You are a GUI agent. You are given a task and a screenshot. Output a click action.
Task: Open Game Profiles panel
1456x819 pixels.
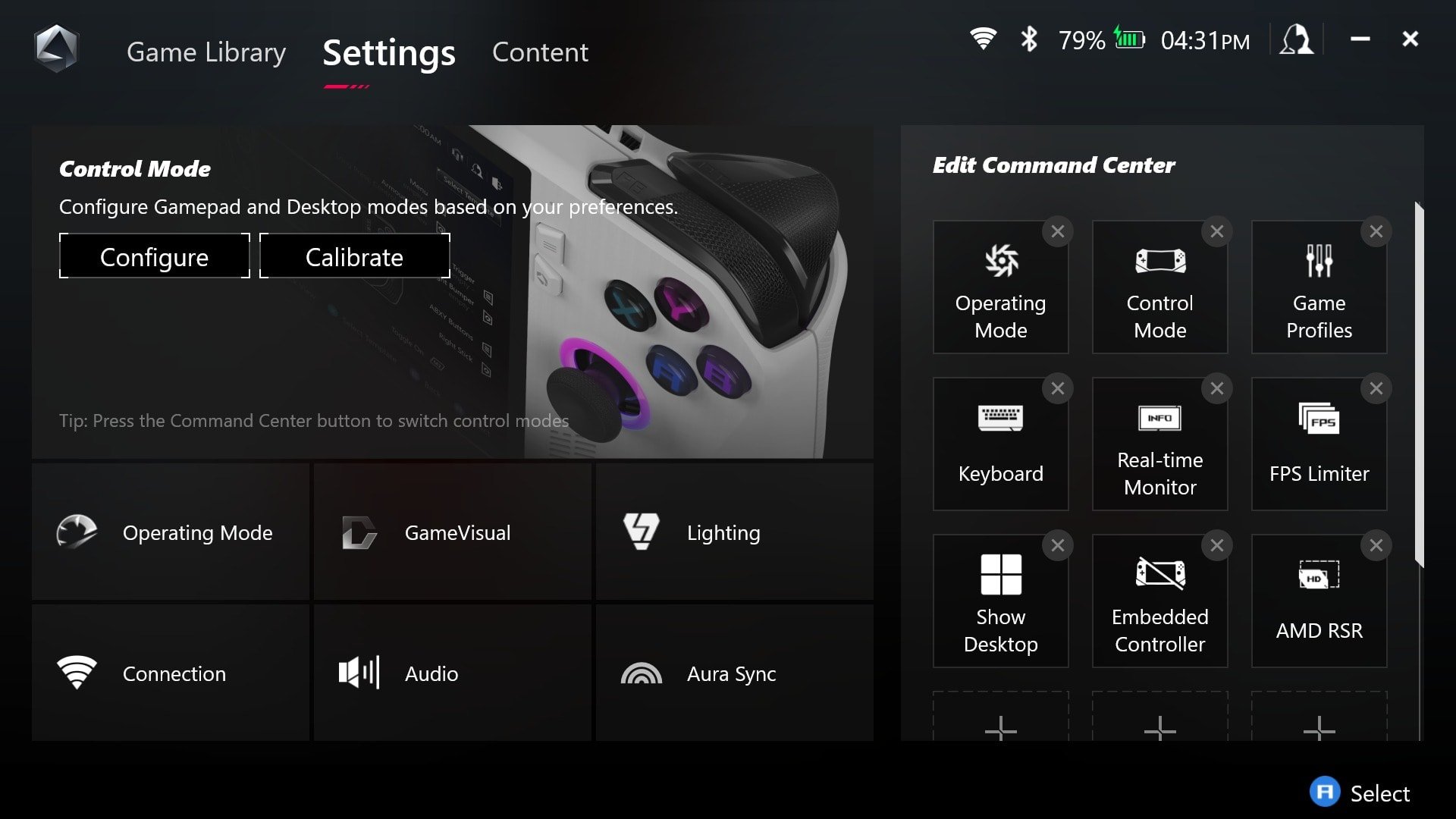(1319, 285)
